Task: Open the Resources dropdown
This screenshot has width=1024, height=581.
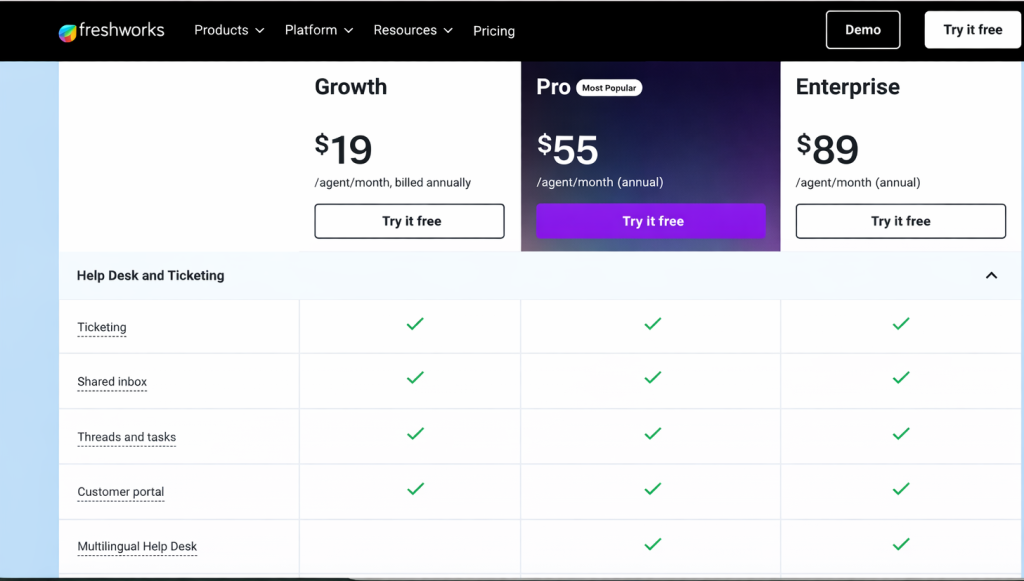Action: [412, 30]
